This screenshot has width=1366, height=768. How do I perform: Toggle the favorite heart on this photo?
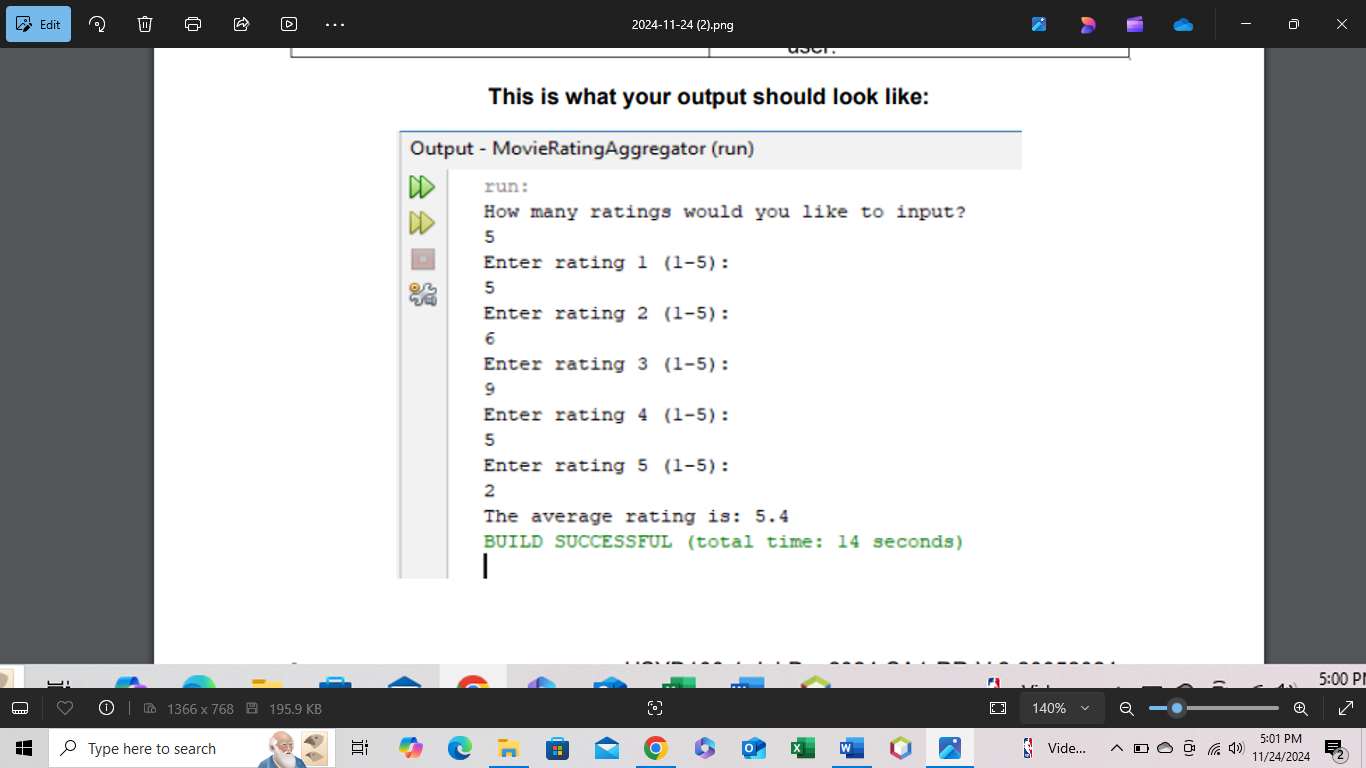click(65, 708)
